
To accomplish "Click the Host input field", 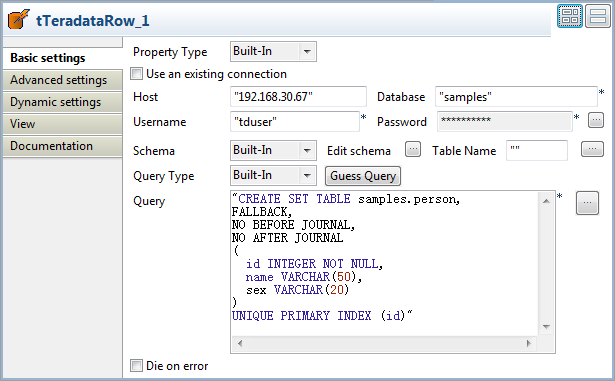I will (x=298, y=97).
